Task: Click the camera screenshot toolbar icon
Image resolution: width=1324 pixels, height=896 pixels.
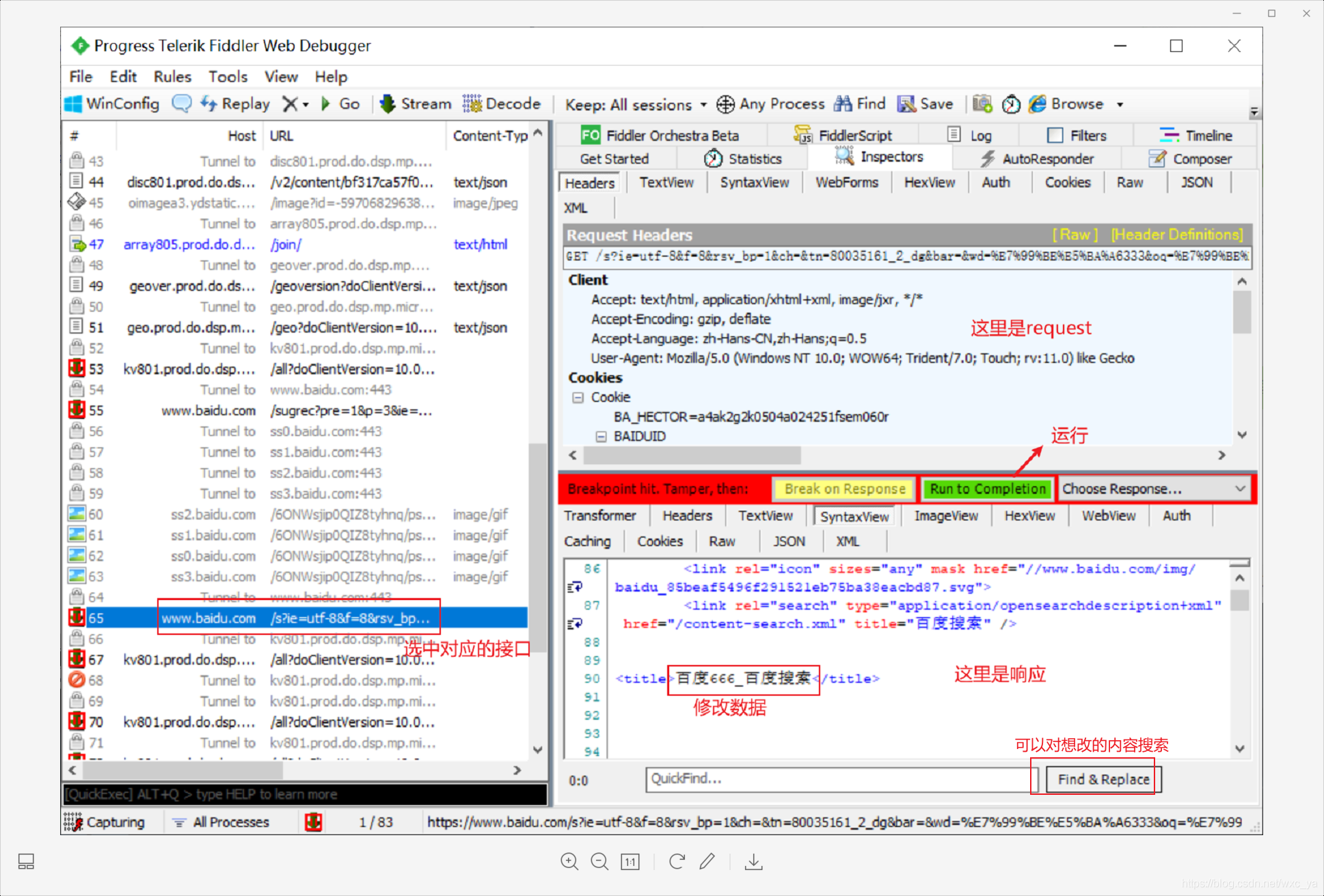Action: (982, 104)
